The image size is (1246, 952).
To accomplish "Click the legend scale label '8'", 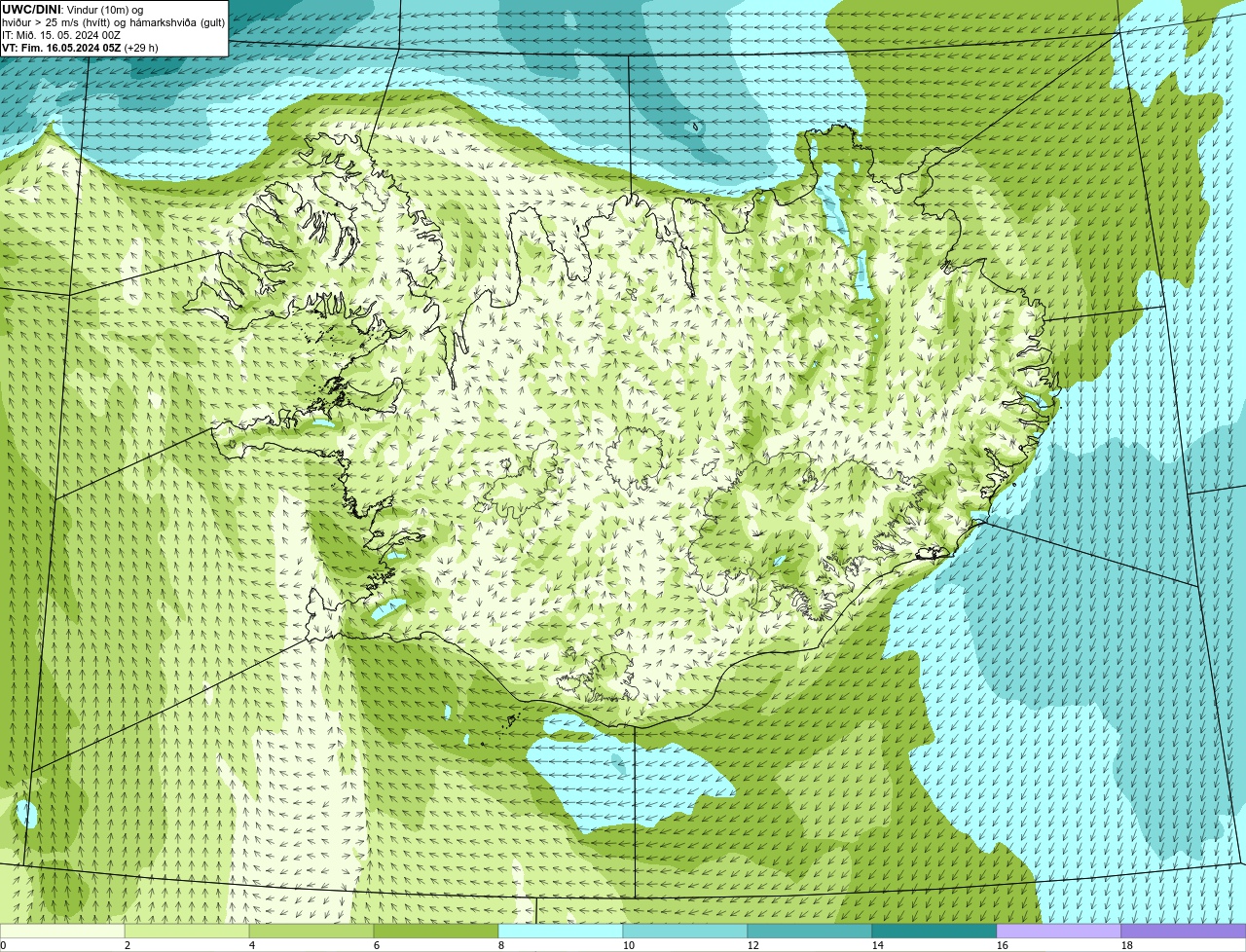I will point(501,945).
